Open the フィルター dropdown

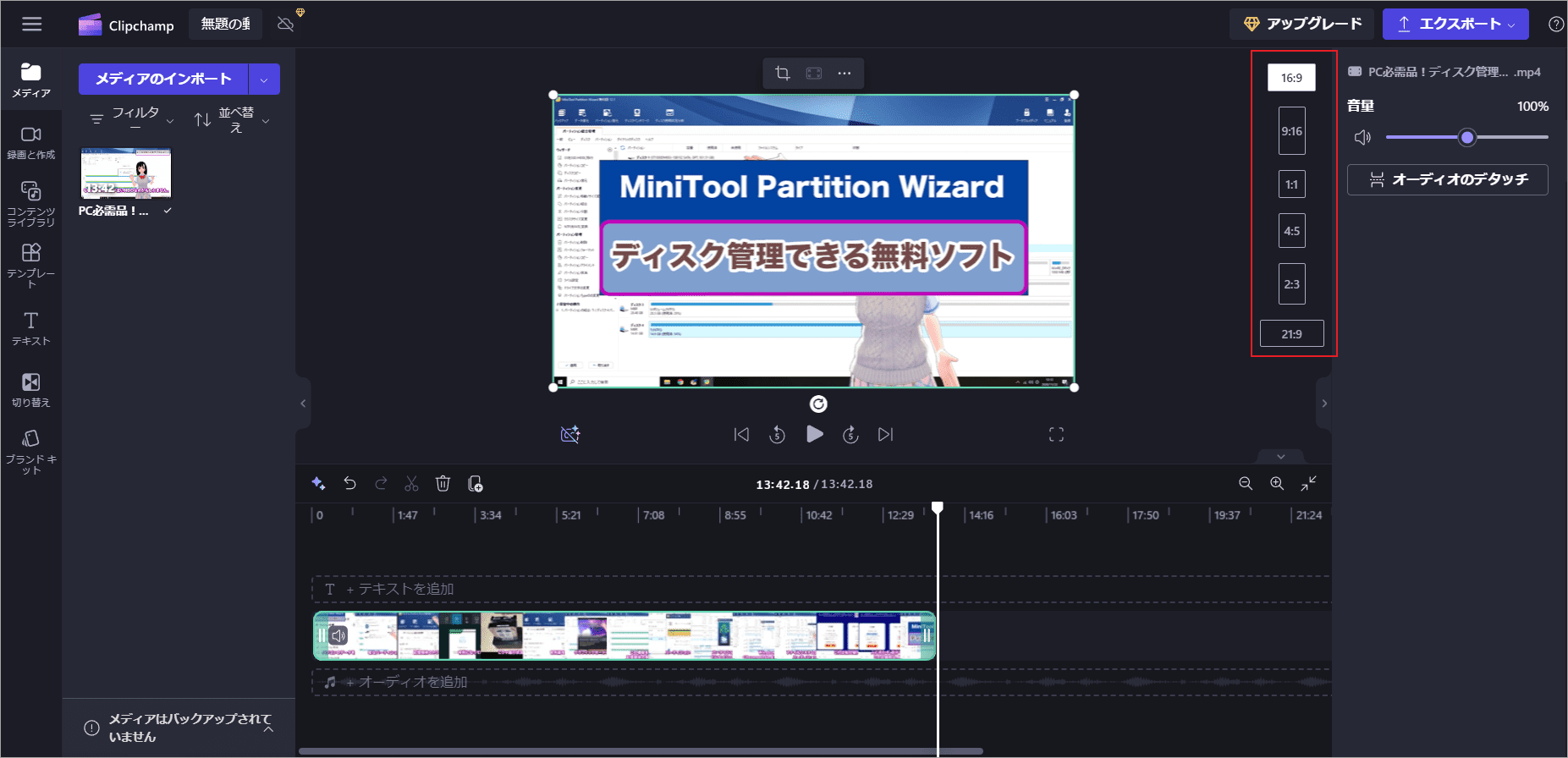[x=133, y=120]
